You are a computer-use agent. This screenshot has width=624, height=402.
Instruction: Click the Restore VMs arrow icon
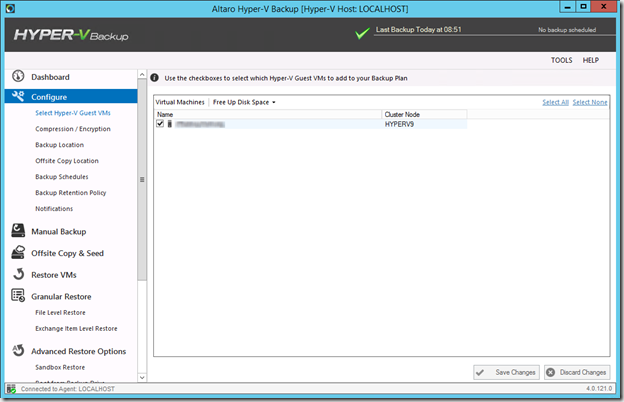[19, 274]
